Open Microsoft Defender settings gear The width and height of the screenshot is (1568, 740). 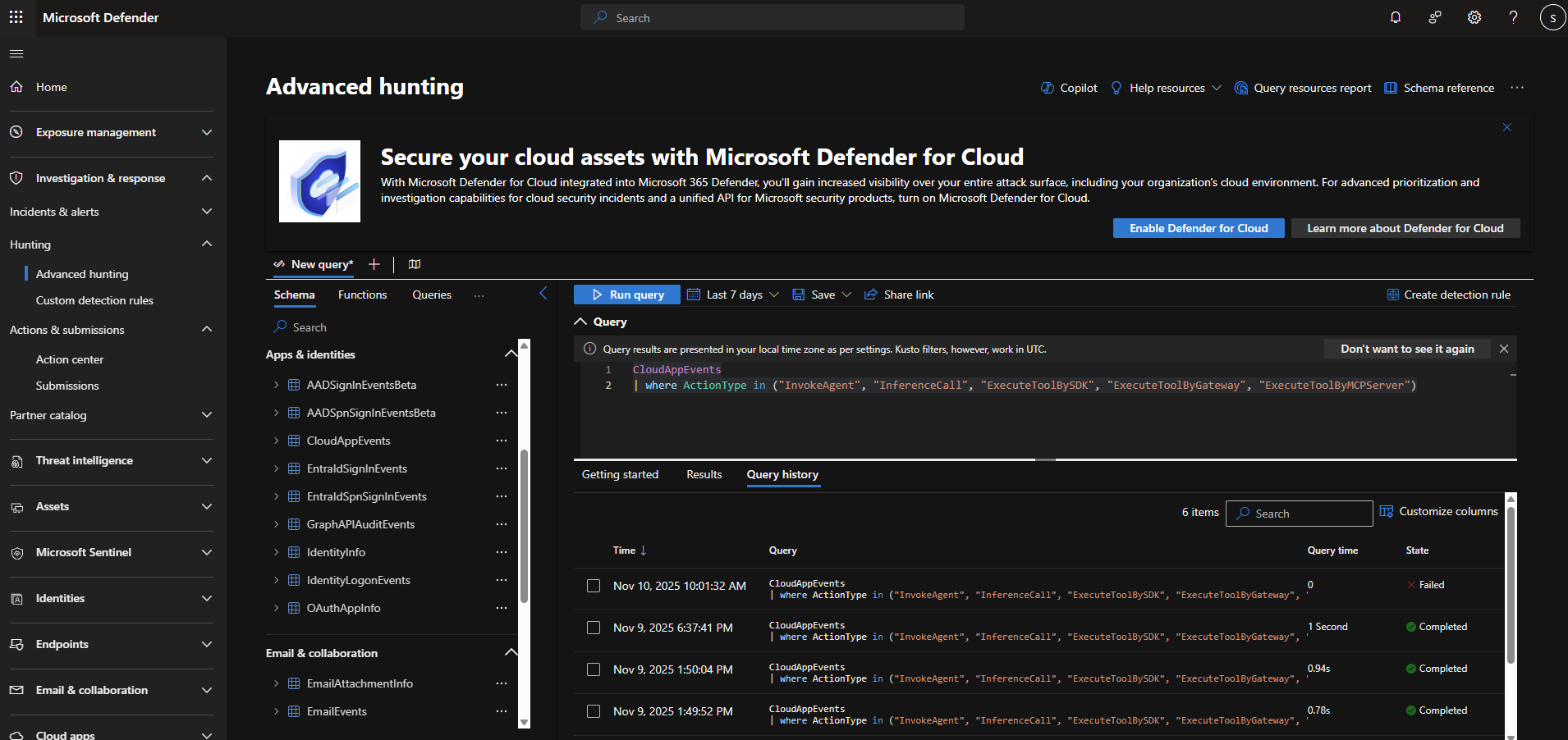click(1474, 17)
